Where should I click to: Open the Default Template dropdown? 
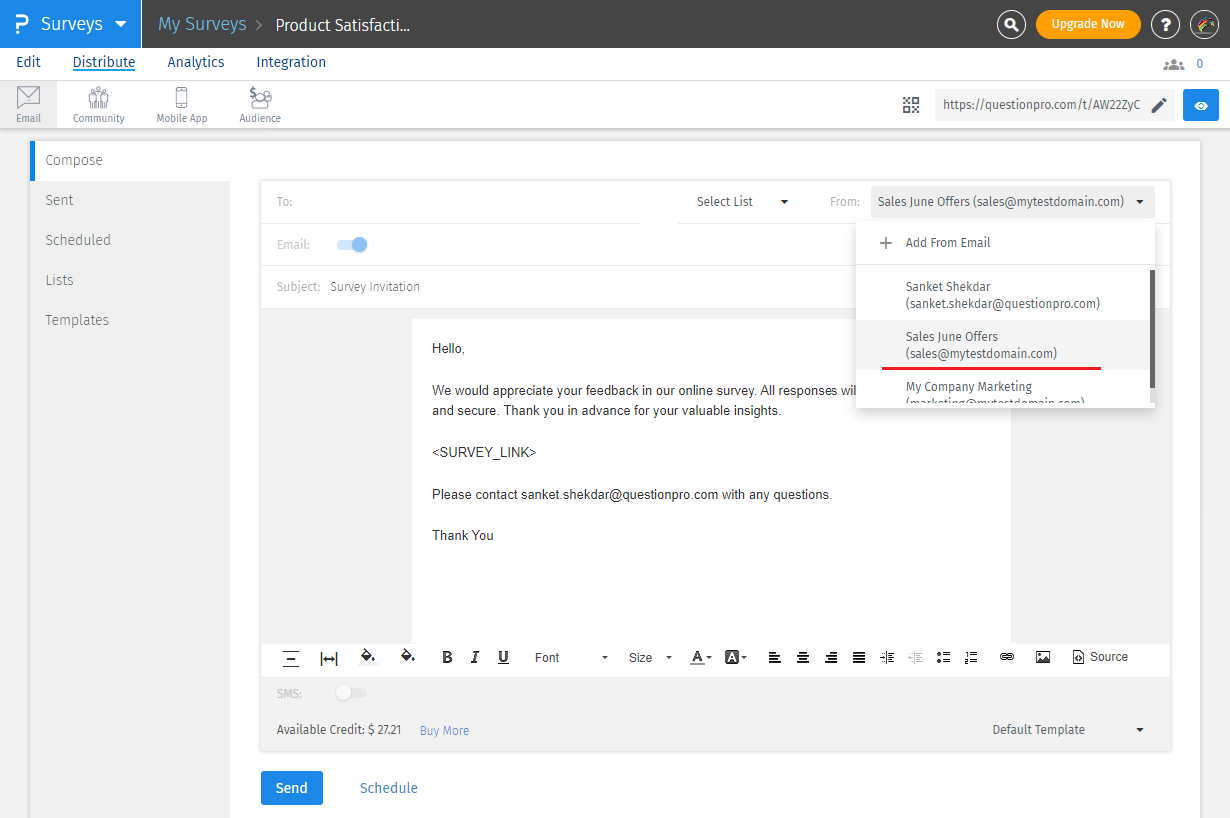pyautogui.click(x=1067, y=730)
